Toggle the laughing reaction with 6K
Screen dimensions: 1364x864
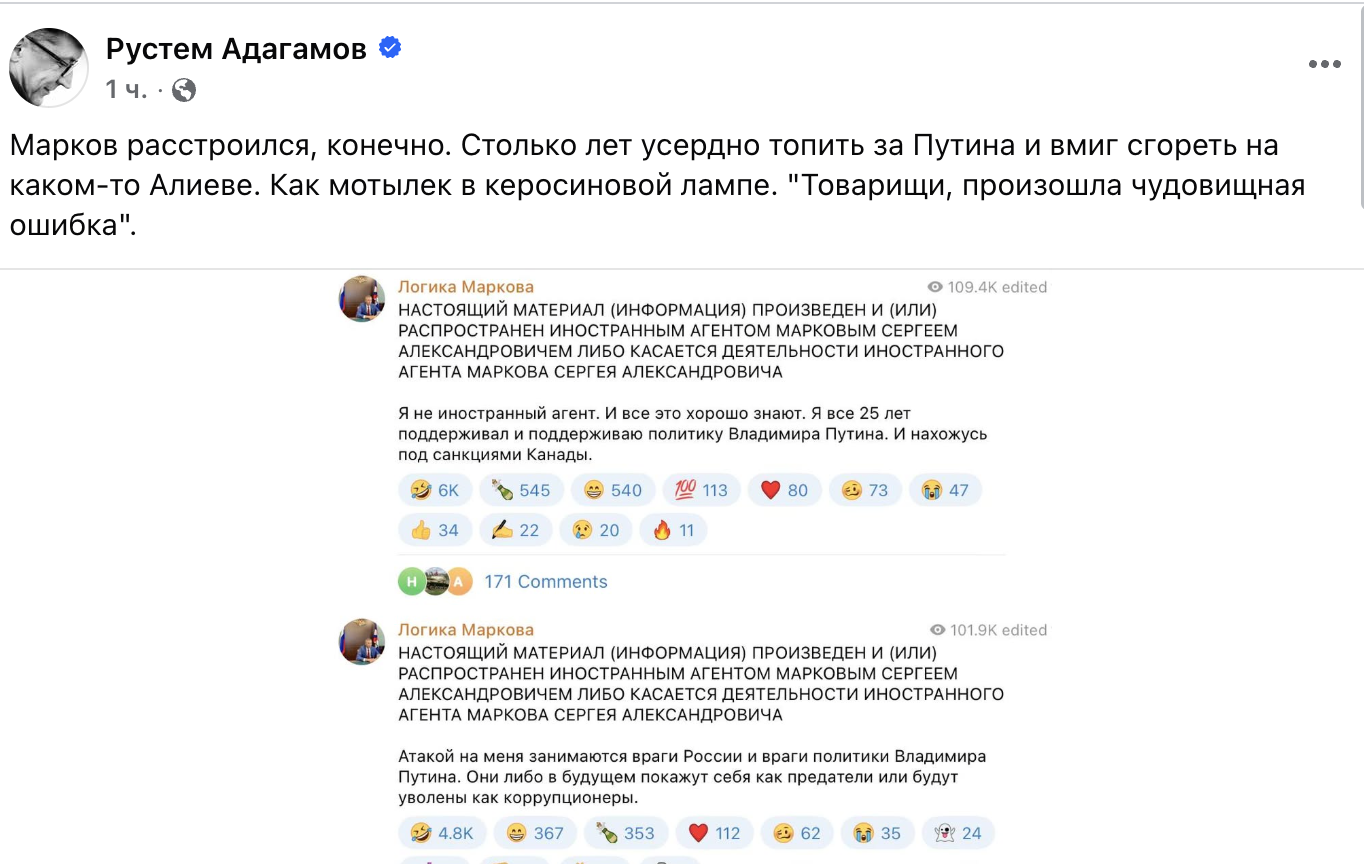pyautogui.click(x=435, y=490)
